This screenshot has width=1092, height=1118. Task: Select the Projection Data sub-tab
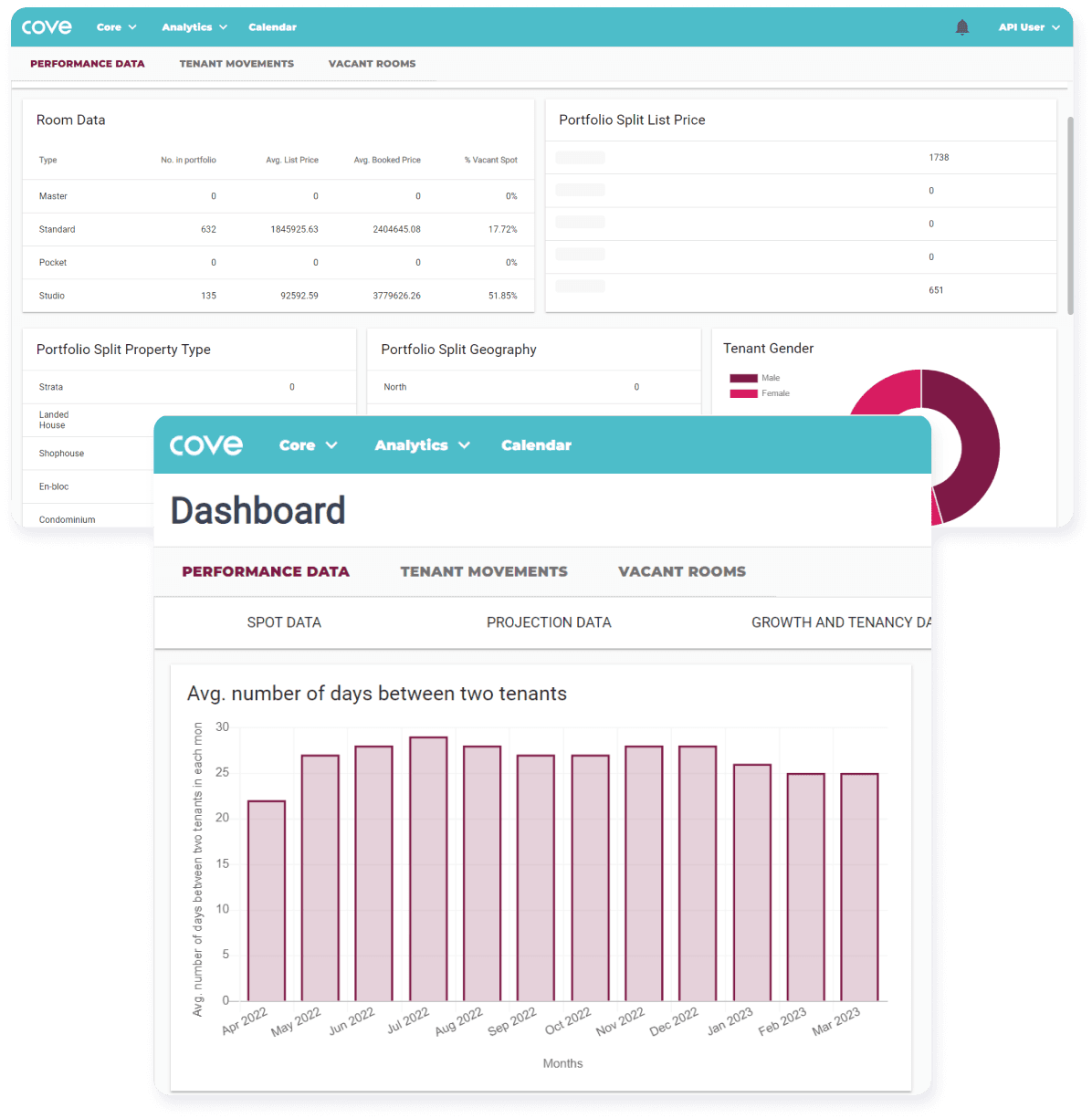549,622
